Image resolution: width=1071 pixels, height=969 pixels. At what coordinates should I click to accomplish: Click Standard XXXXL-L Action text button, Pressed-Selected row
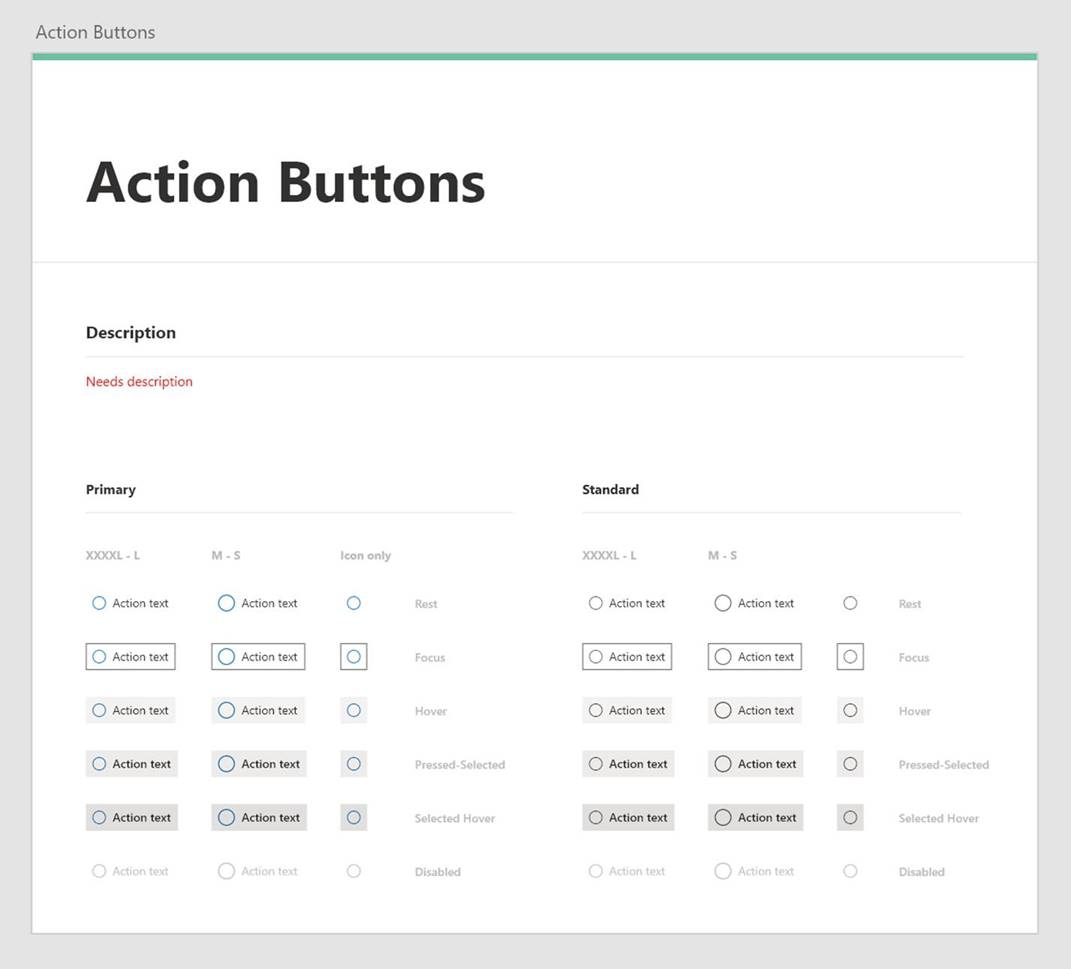point(628,763)
